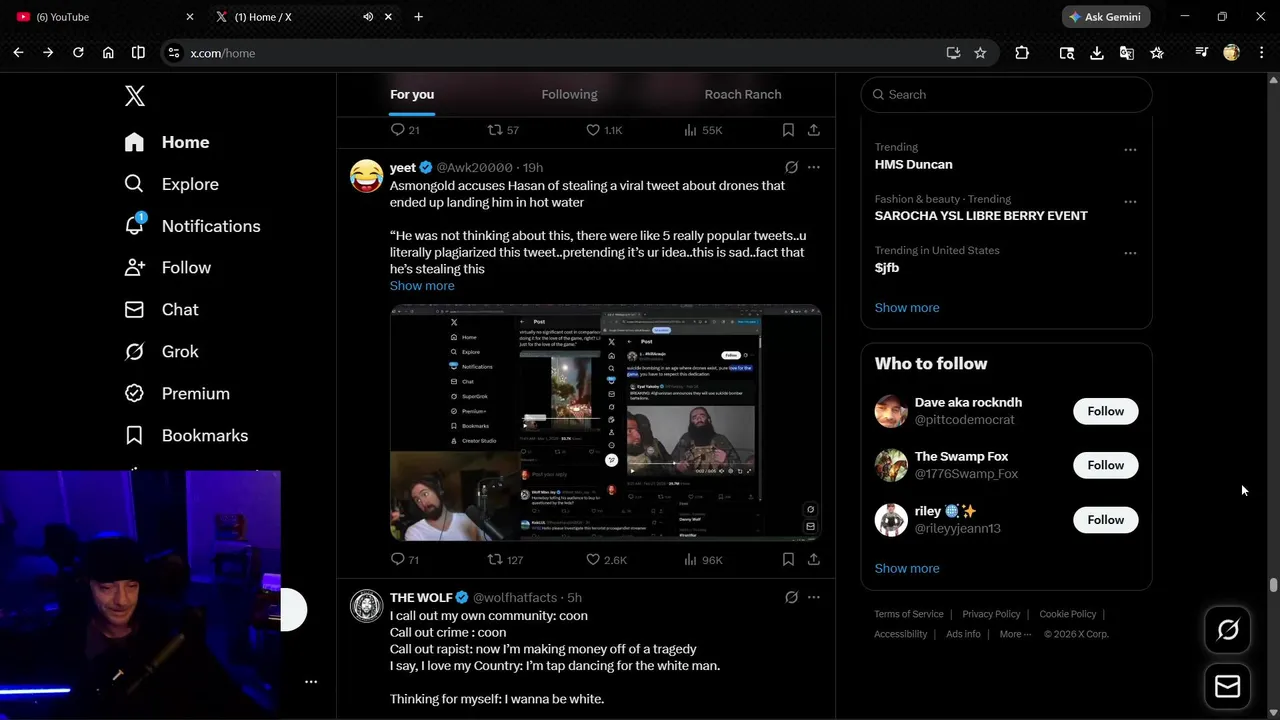Open more options for yeet's post
This screenshot has width=1280, height=720.
pos(814,167)
